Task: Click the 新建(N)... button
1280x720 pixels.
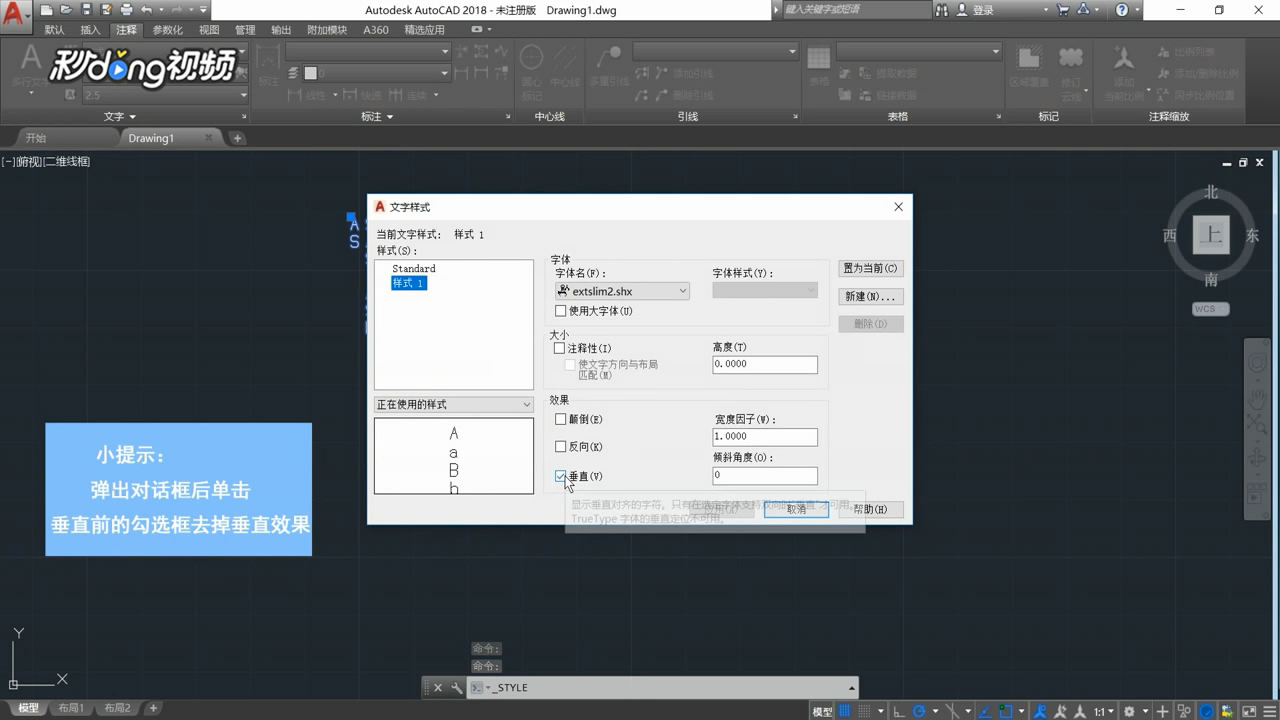Action: pos(871,296)
